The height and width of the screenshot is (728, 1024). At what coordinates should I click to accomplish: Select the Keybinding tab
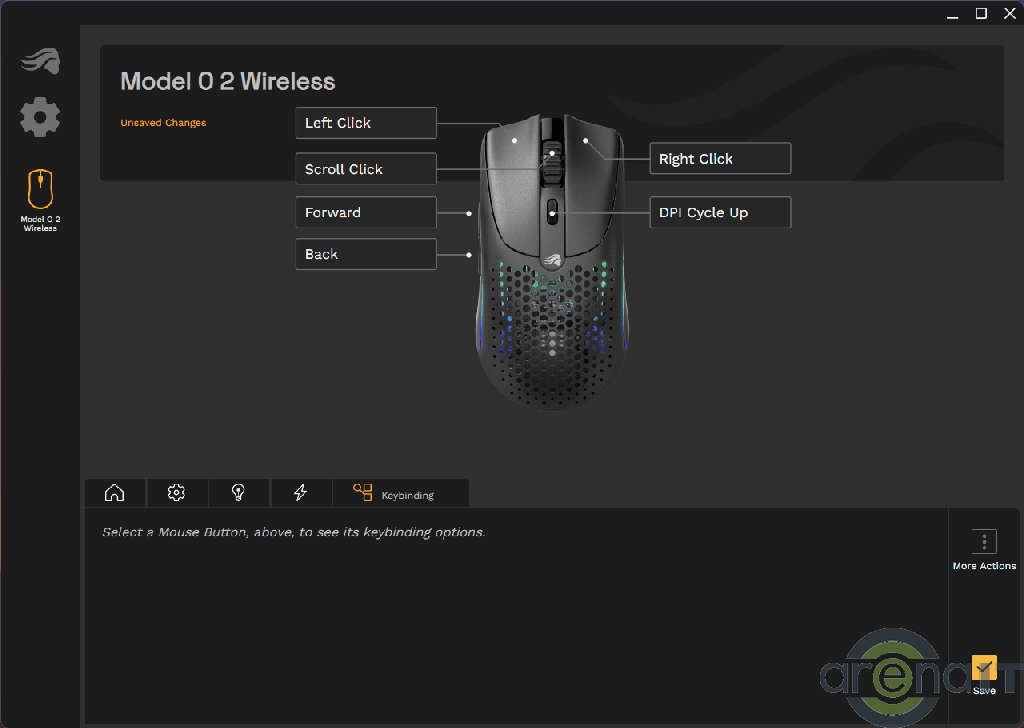pos(399,493)
